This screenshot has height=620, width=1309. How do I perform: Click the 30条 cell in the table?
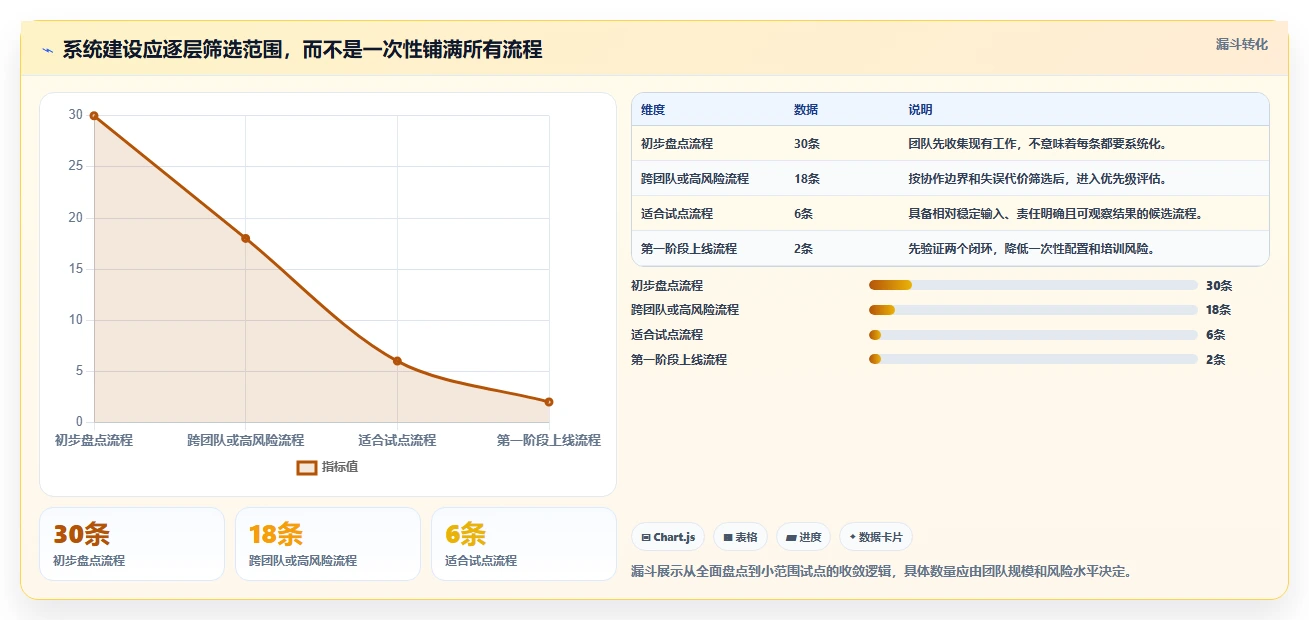coord(807,144)
